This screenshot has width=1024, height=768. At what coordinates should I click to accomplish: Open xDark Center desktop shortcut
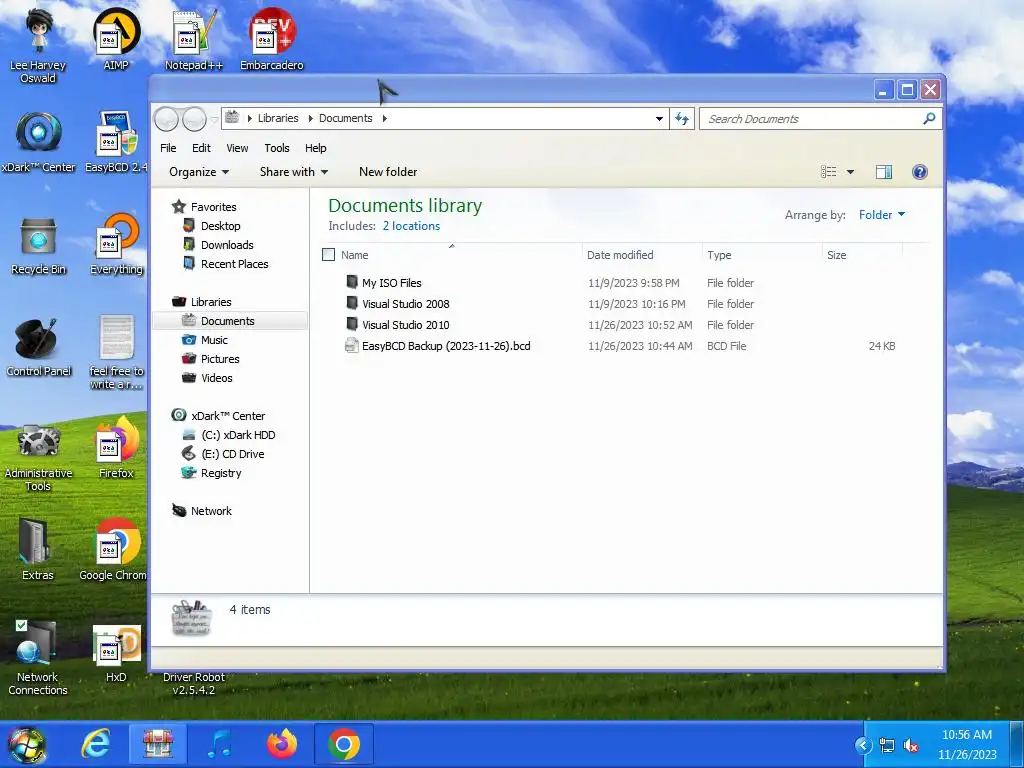tap(38, 142)
